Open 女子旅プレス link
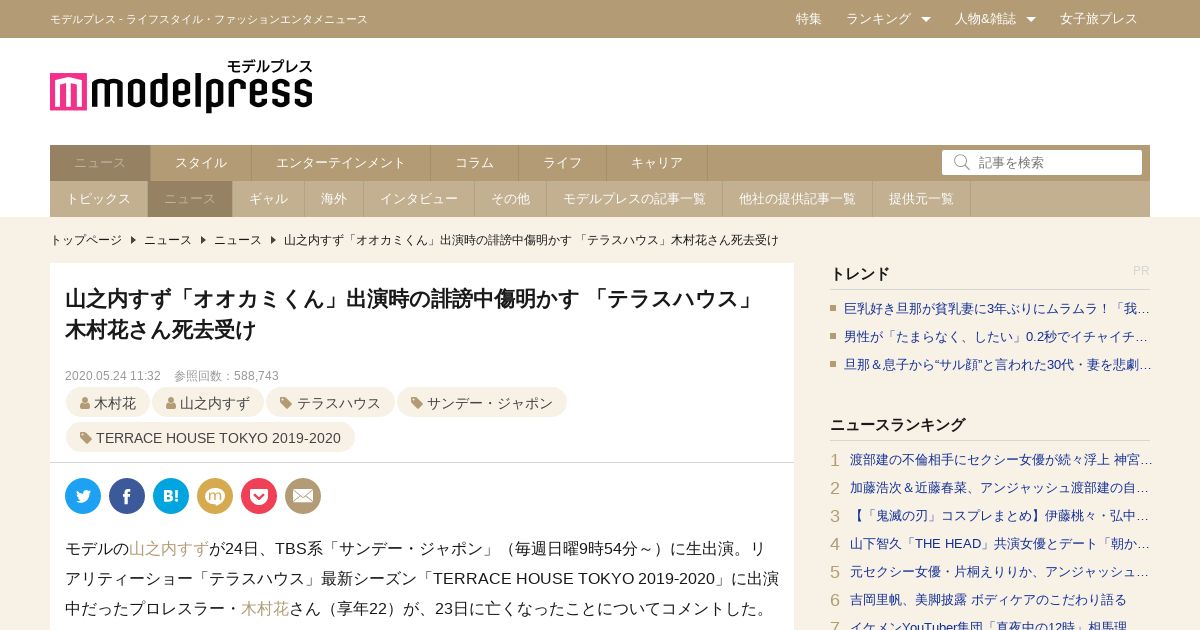The image size is (1200, 630). [x=1099, y=19]
